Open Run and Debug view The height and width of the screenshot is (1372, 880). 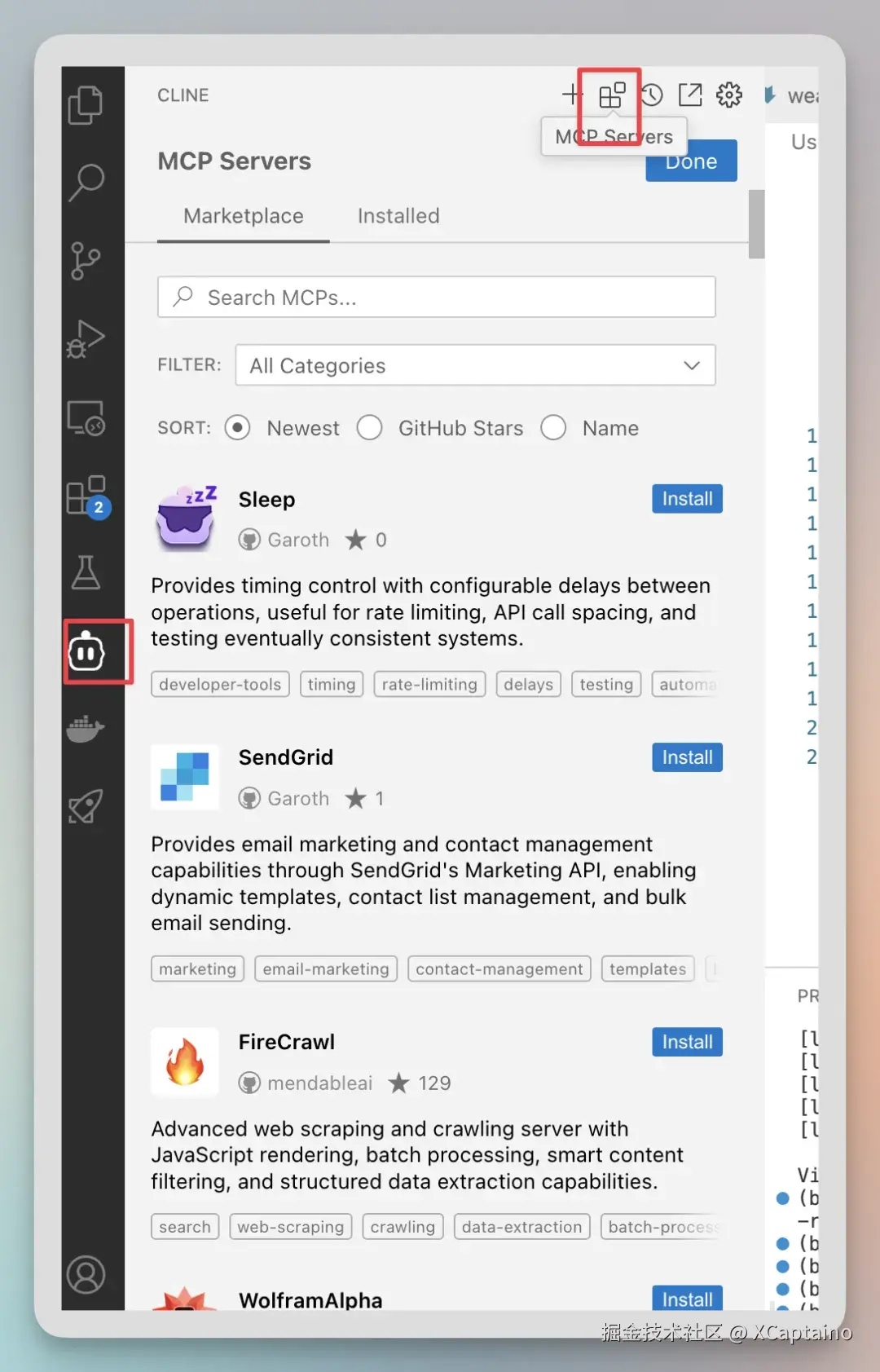[x=86, y=339]
